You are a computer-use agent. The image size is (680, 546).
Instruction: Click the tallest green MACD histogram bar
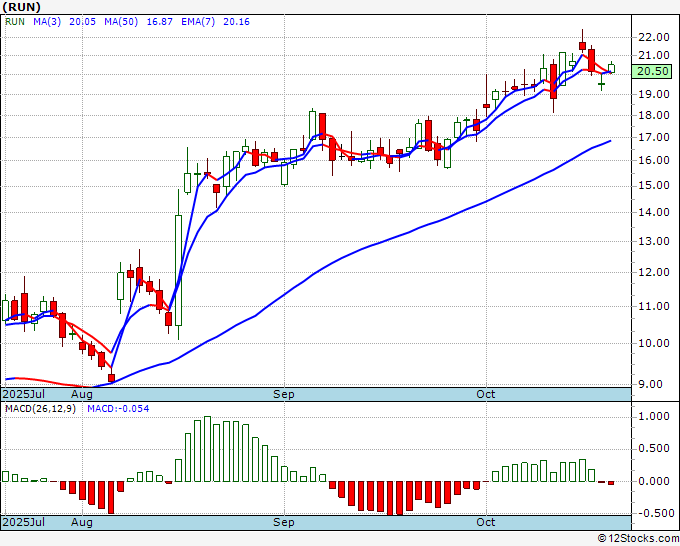[x=207, y=449]
